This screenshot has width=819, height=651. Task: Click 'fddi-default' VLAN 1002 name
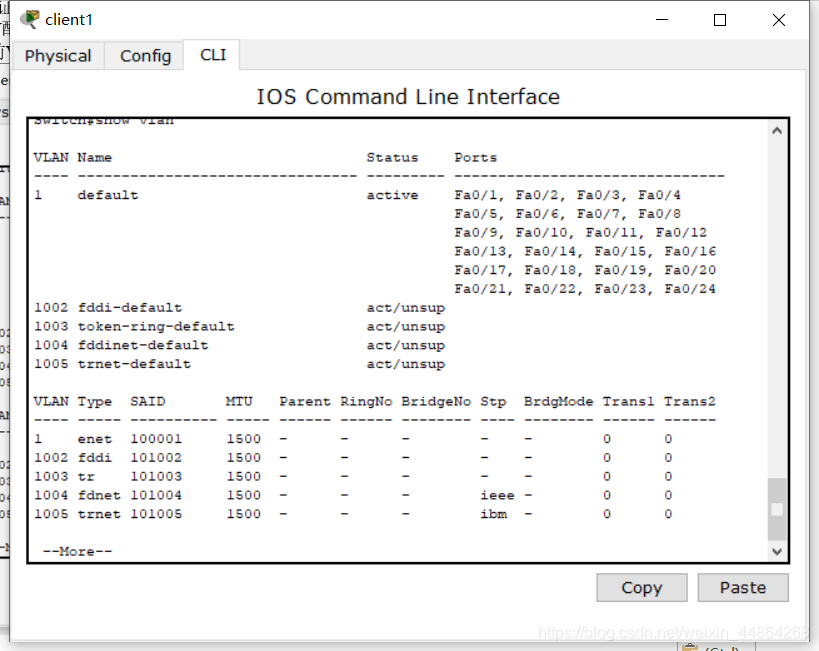[x=130, y=308]
